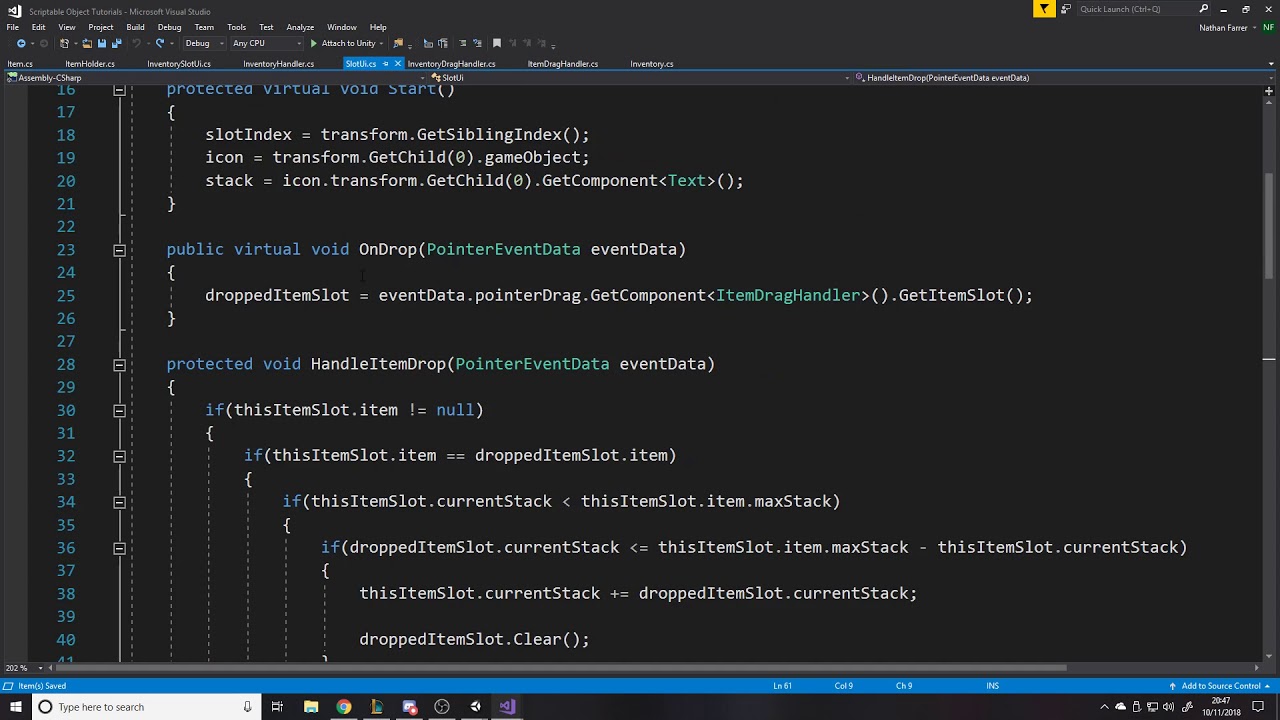Click the Comment out selected lines icon
The height and width of the screenshot is (720, 1280).
click(463, 43)
